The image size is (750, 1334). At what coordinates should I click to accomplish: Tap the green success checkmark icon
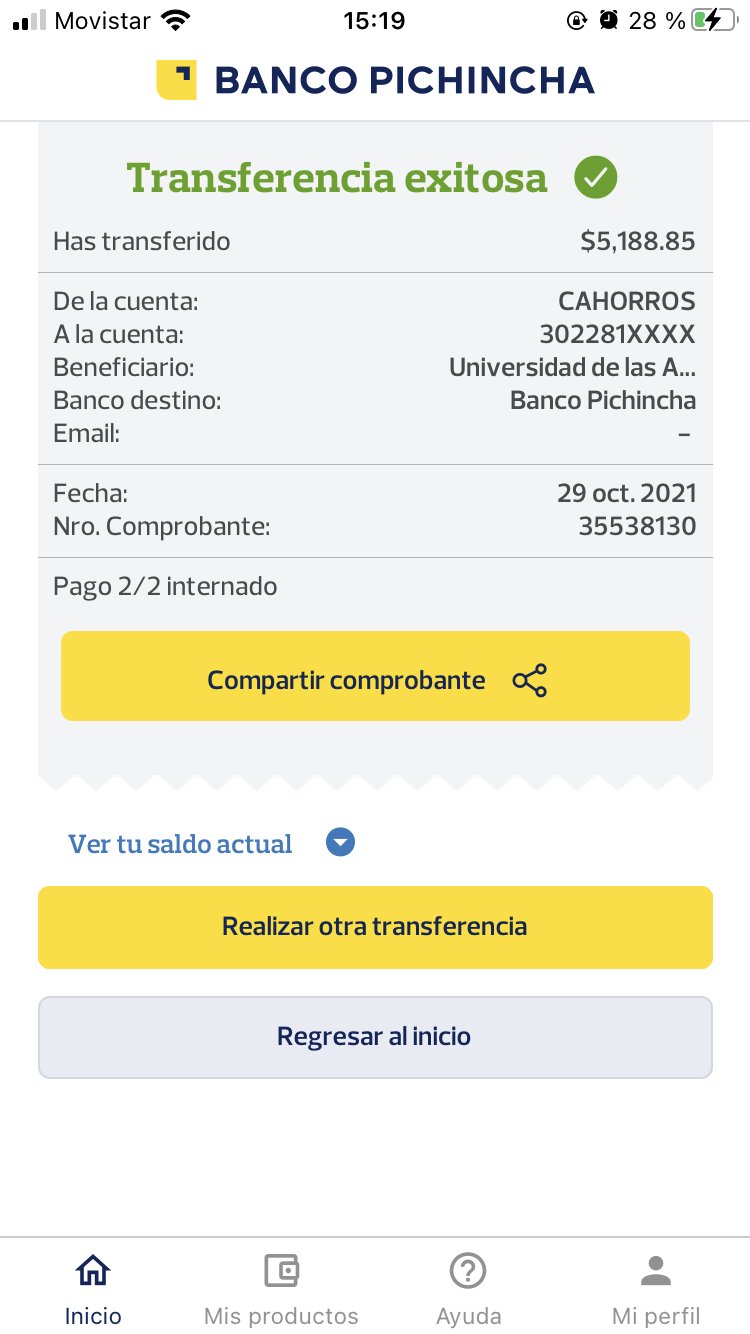[596, 178]
